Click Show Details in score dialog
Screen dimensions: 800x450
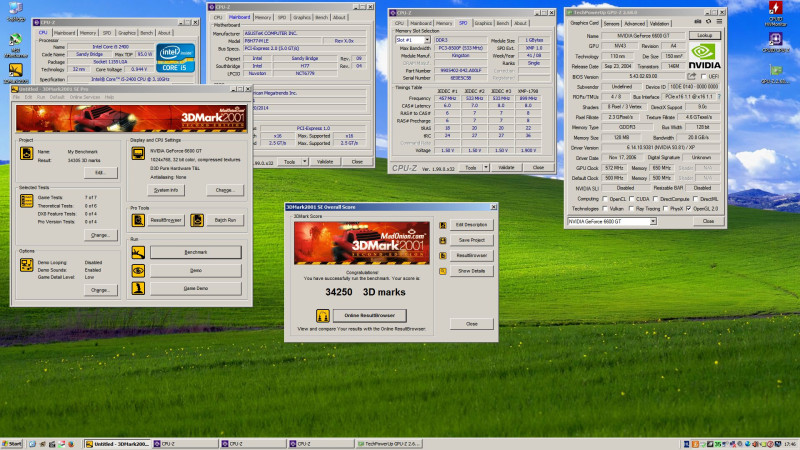(x=471, y=271)
